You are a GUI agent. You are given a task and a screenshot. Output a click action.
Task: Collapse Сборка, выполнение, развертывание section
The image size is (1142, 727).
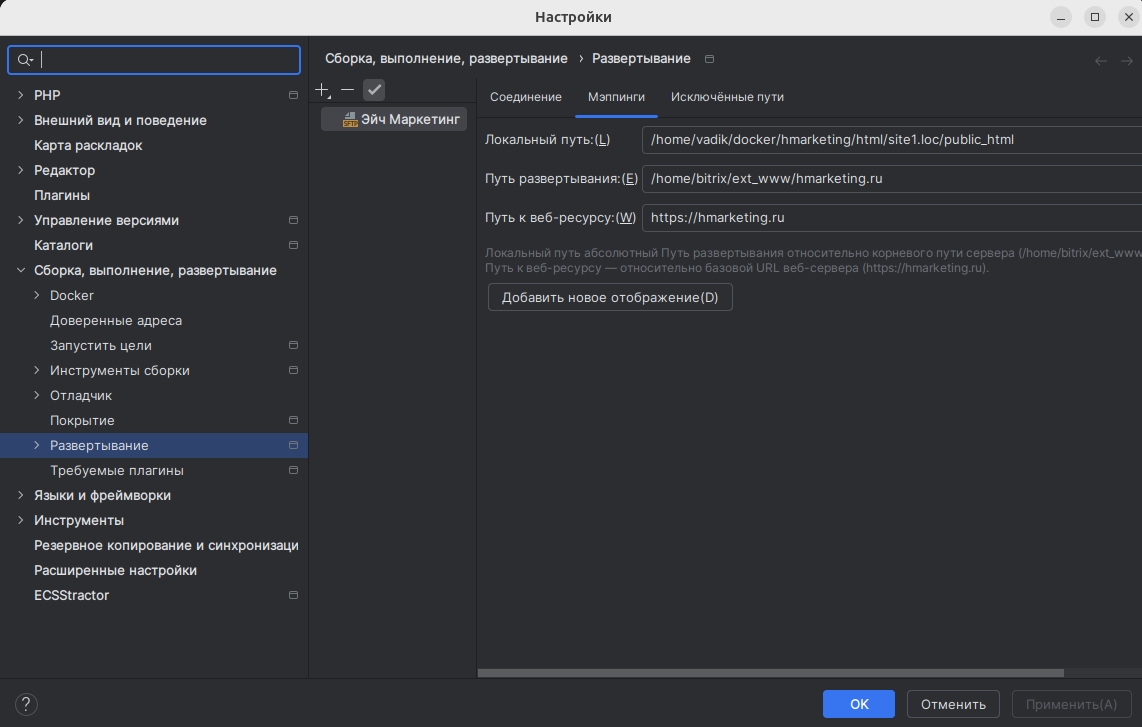click(21, 270)
